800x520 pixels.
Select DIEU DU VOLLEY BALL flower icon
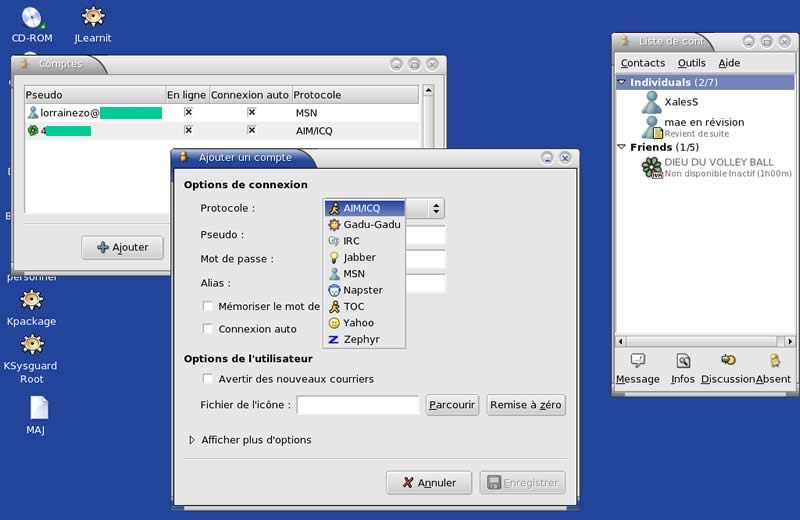click(x=652, y=167)
